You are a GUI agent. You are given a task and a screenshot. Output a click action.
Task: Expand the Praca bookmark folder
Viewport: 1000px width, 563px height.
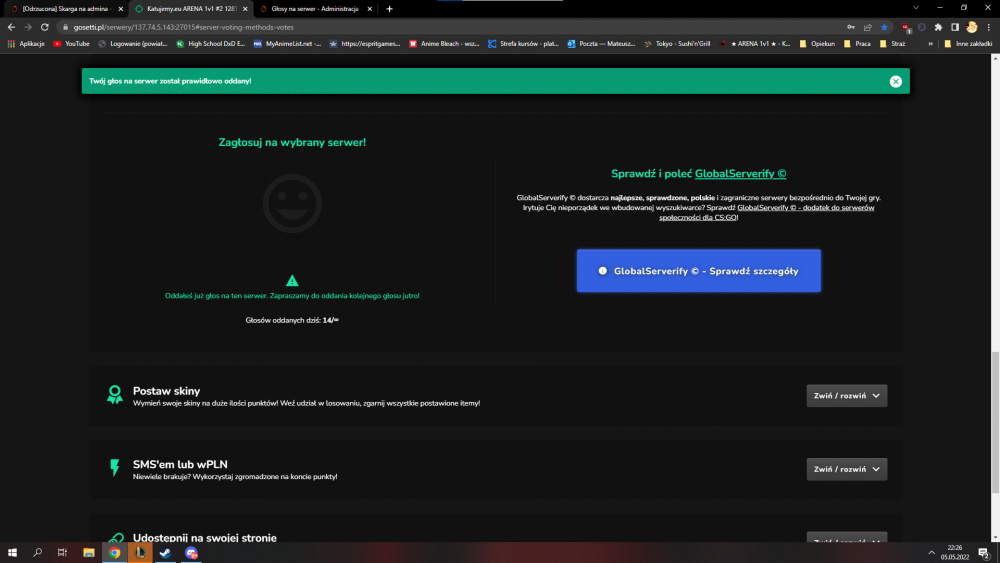tap(857, 44)
